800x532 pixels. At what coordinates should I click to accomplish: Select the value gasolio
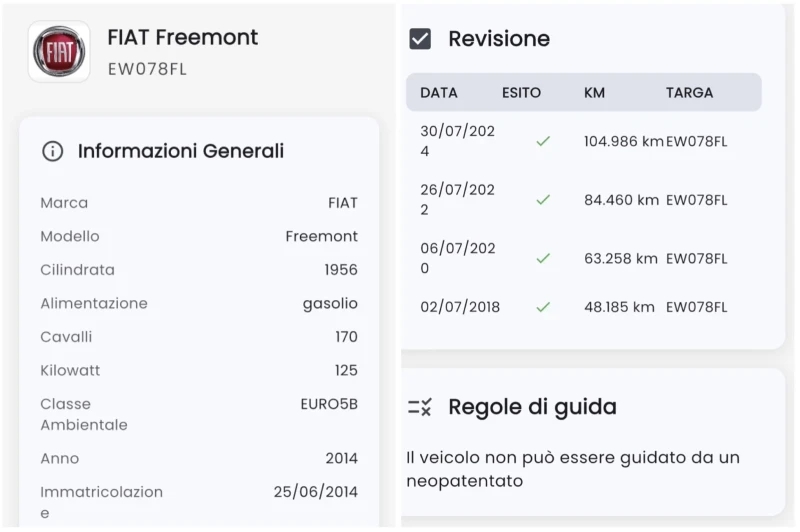(x=330, y=304)
